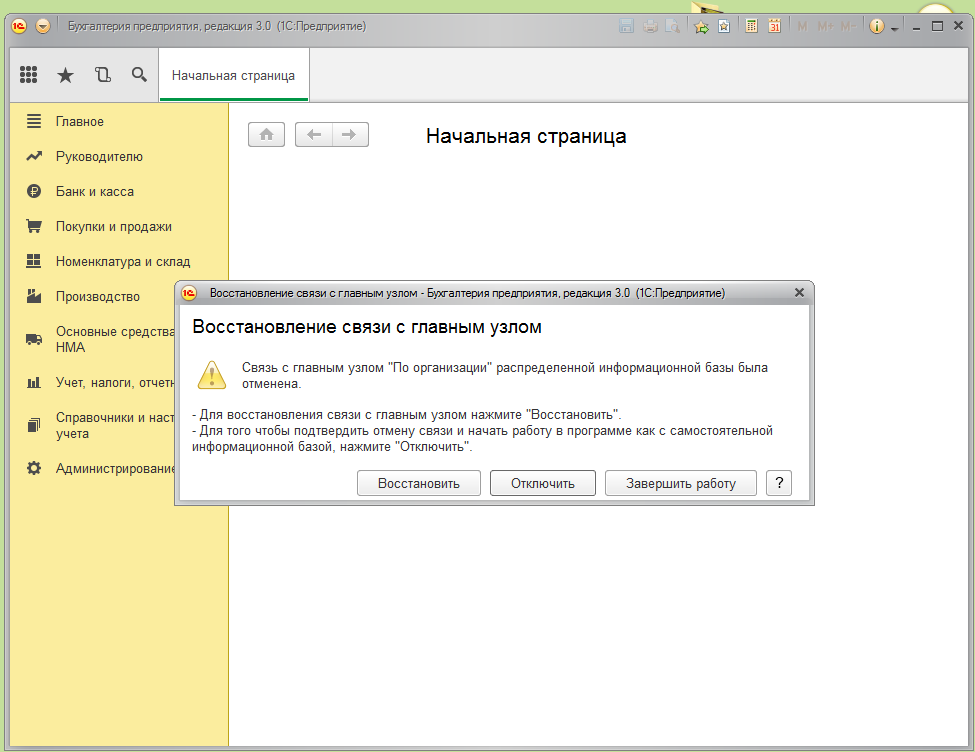This screenshot has width=975, height=752.
Task: Click the Home navigation button
Action: (266, 134)
